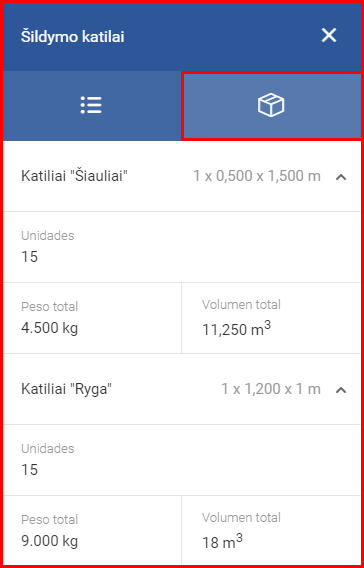Collapse the Katiliai "Šiauliai" section

point(340,177)
